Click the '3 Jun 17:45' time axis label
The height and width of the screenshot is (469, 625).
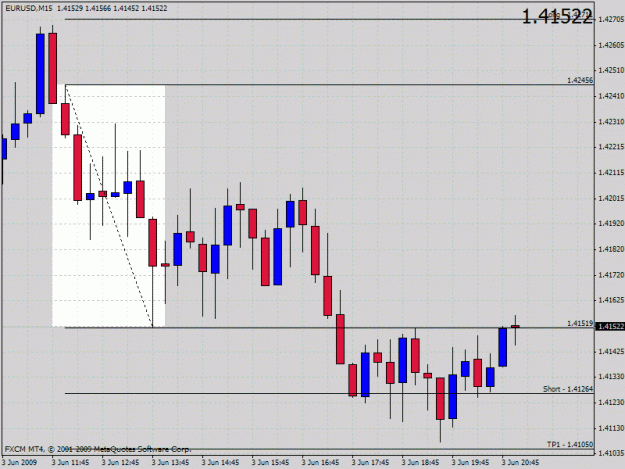coord(370,463)
